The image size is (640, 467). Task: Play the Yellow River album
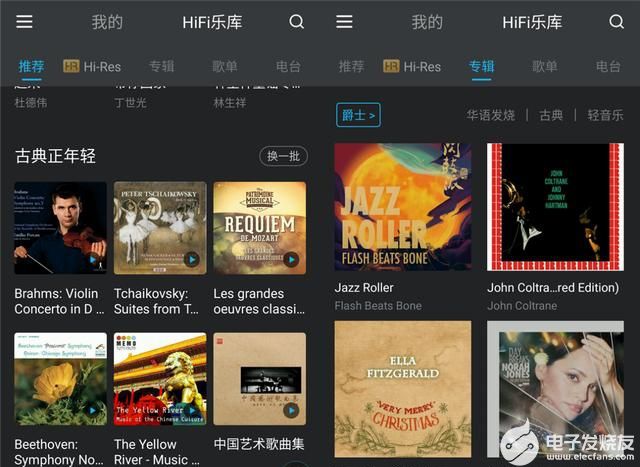coord(192,410)
